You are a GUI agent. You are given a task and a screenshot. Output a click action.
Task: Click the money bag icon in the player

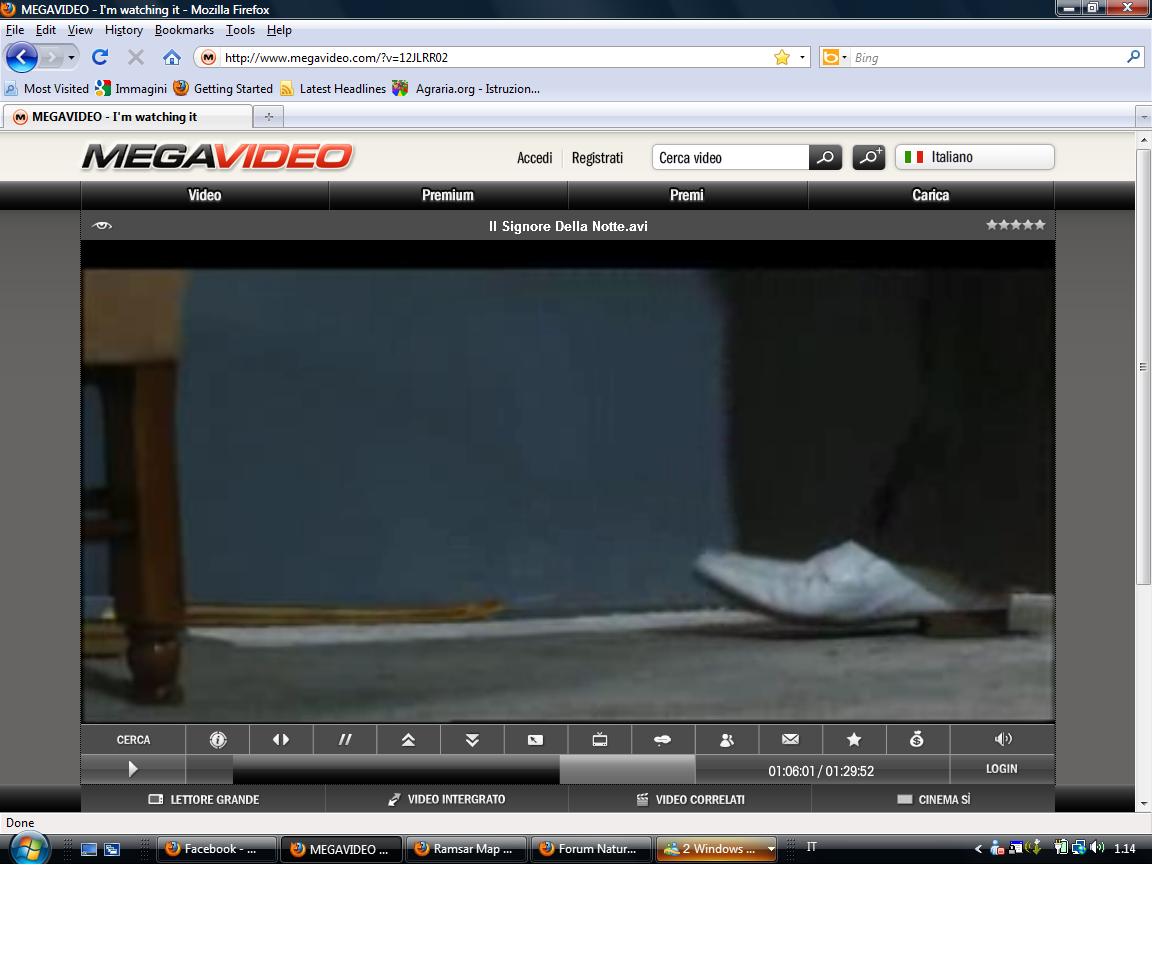coord(917,740)
